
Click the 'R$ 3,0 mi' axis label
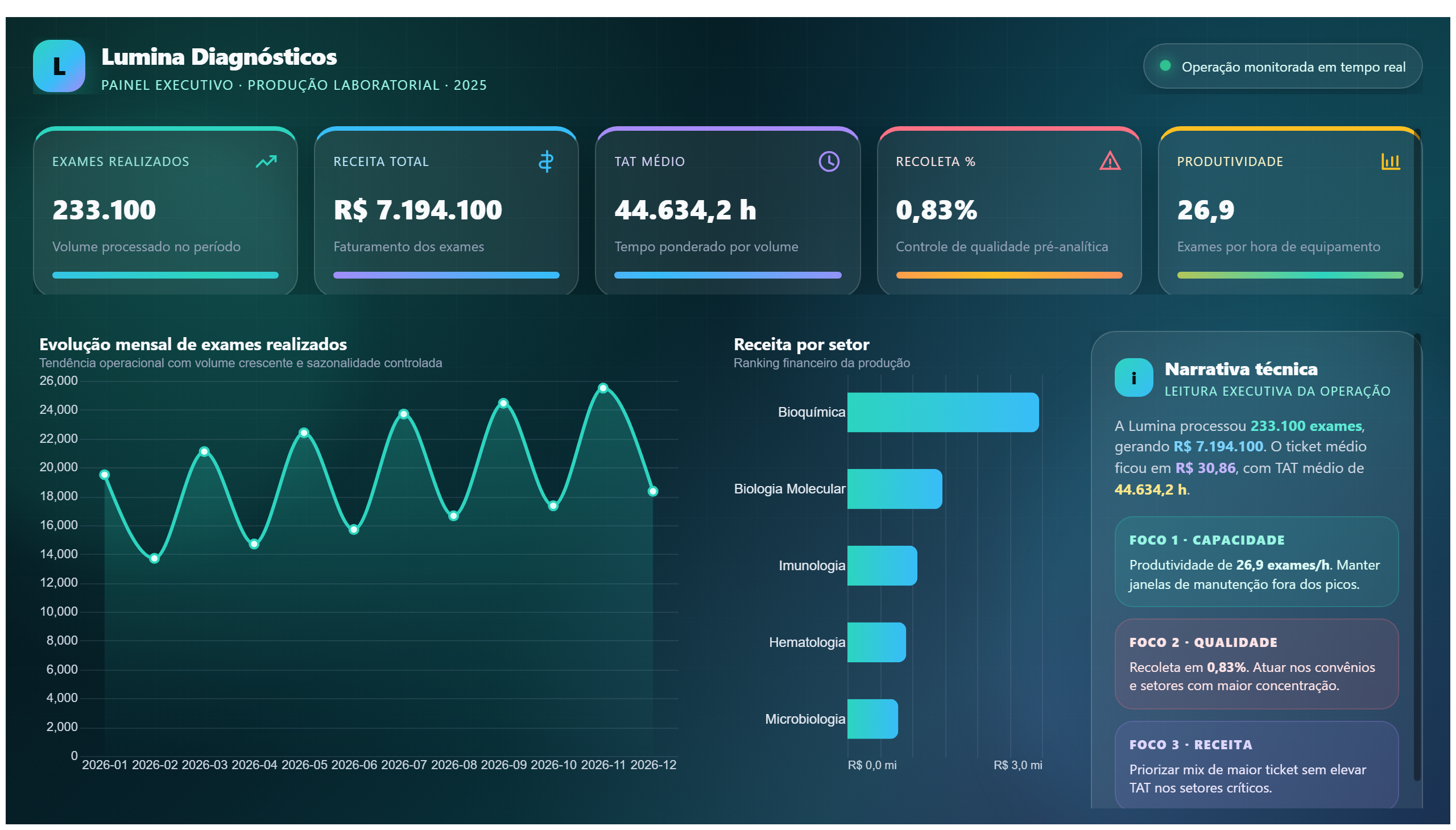pyautogui.click(x=1017, y=765)
